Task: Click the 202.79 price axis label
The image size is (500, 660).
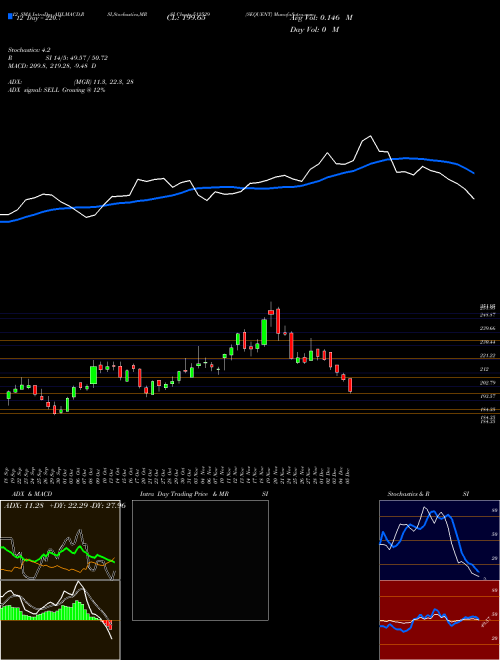Action: [x=487, y=383]
